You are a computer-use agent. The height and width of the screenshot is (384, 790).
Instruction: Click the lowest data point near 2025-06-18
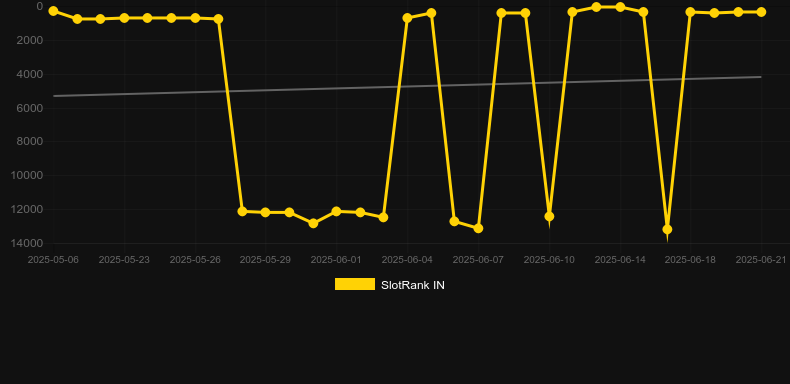[x=667, y=229]
